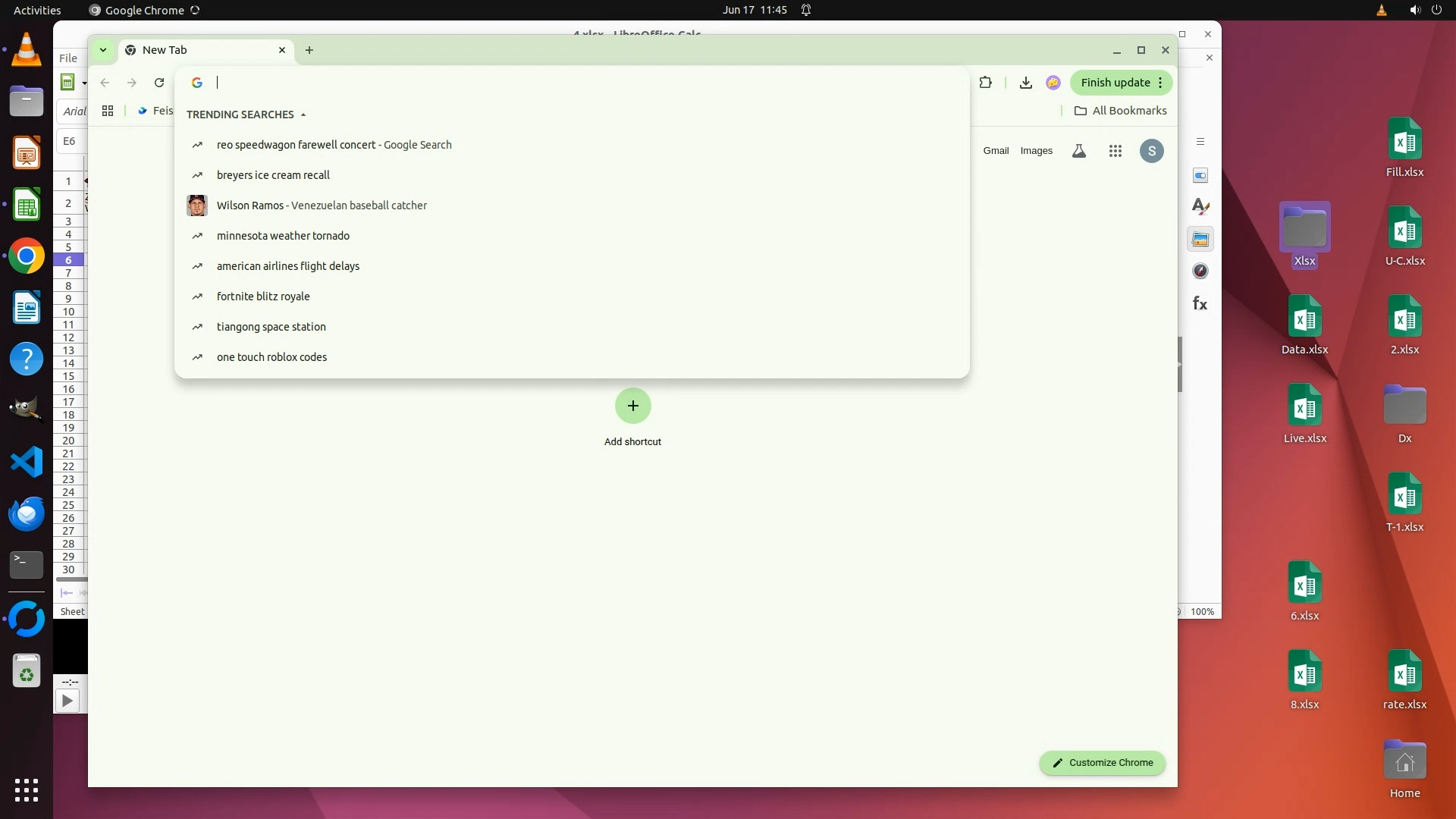Screen dimensions: 1456x819
Task: Click the Add shortcut button
Action: tap(632, 406)
